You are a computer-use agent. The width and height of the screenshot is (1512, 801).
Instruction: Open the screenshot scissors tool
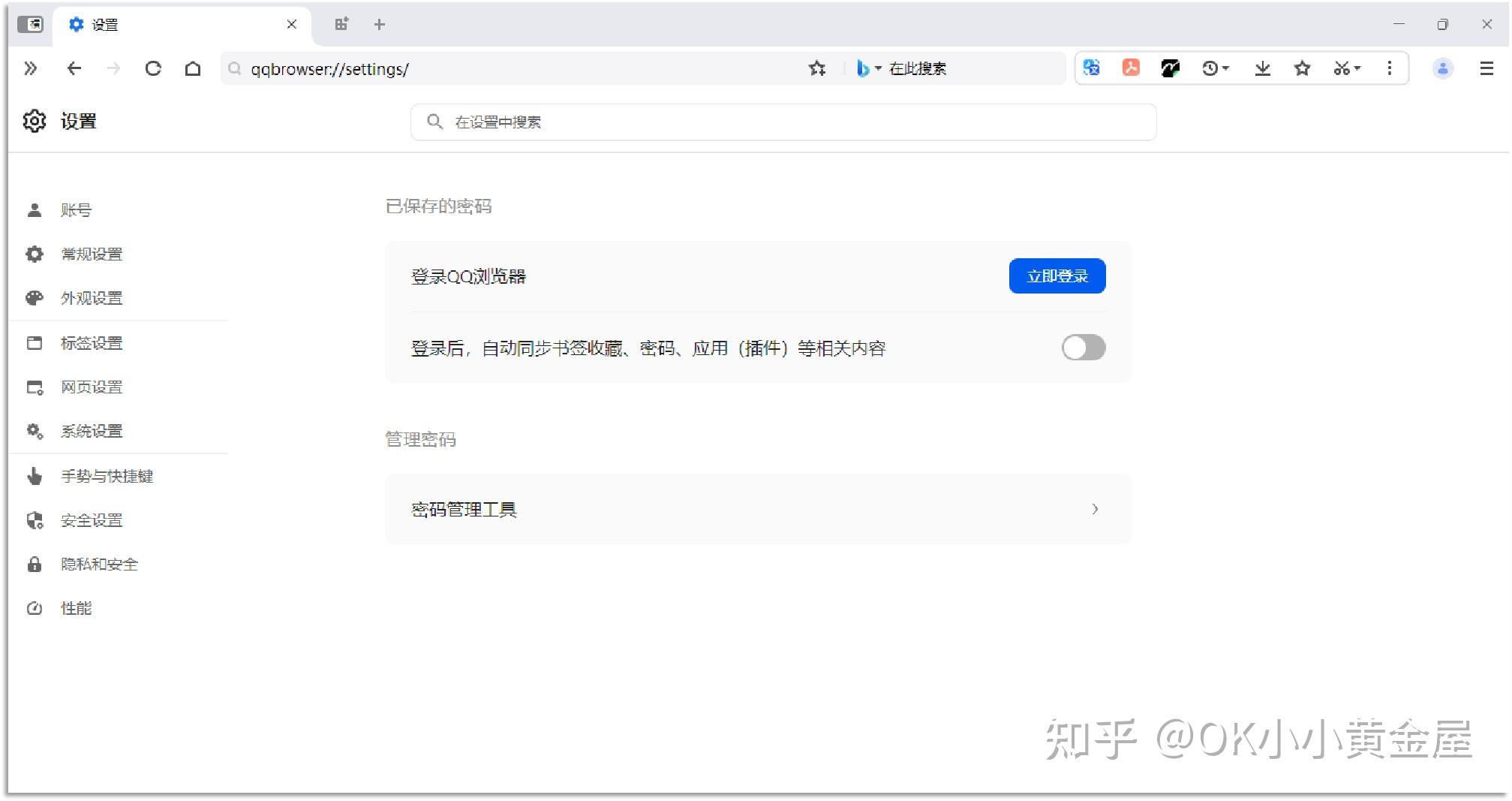pyautogui.click(x=1340, y=68)
